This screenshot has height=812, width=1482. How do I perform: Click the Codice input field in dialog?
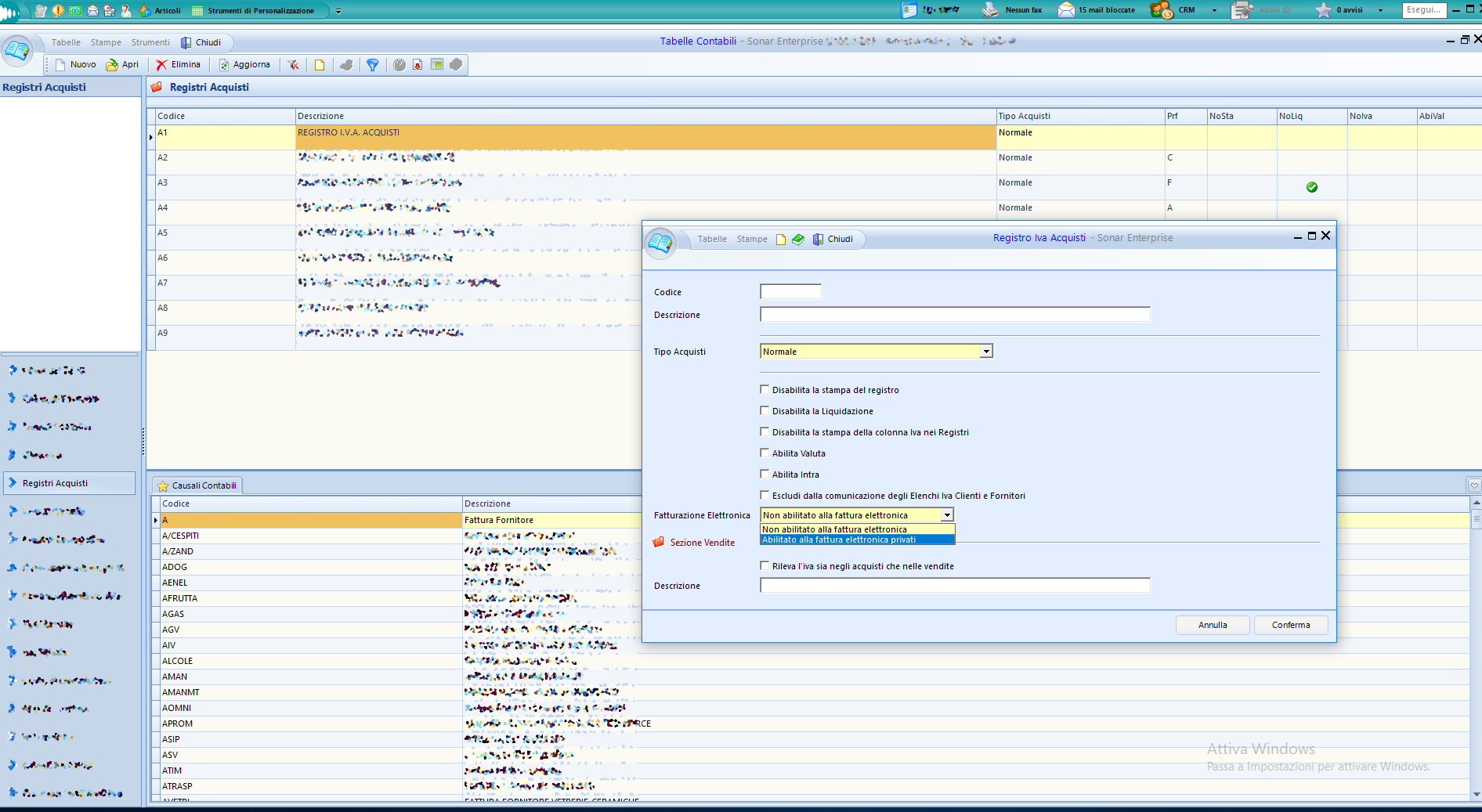point(790,292)
